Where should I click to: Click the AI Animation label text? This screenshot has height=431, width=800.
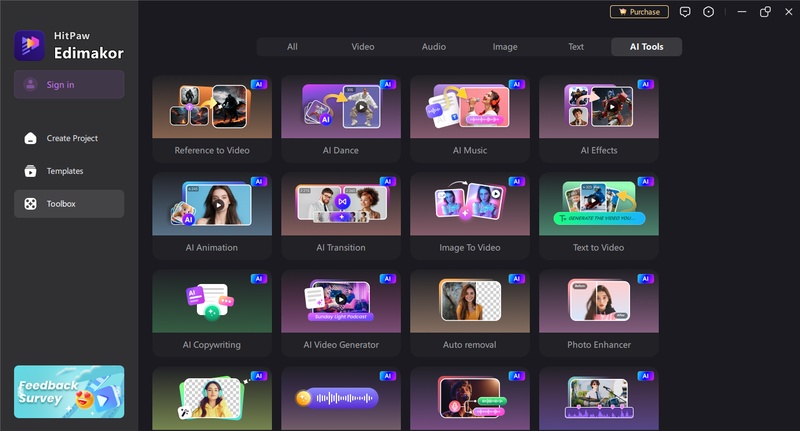pyautogui.click(x=212, y=247)
